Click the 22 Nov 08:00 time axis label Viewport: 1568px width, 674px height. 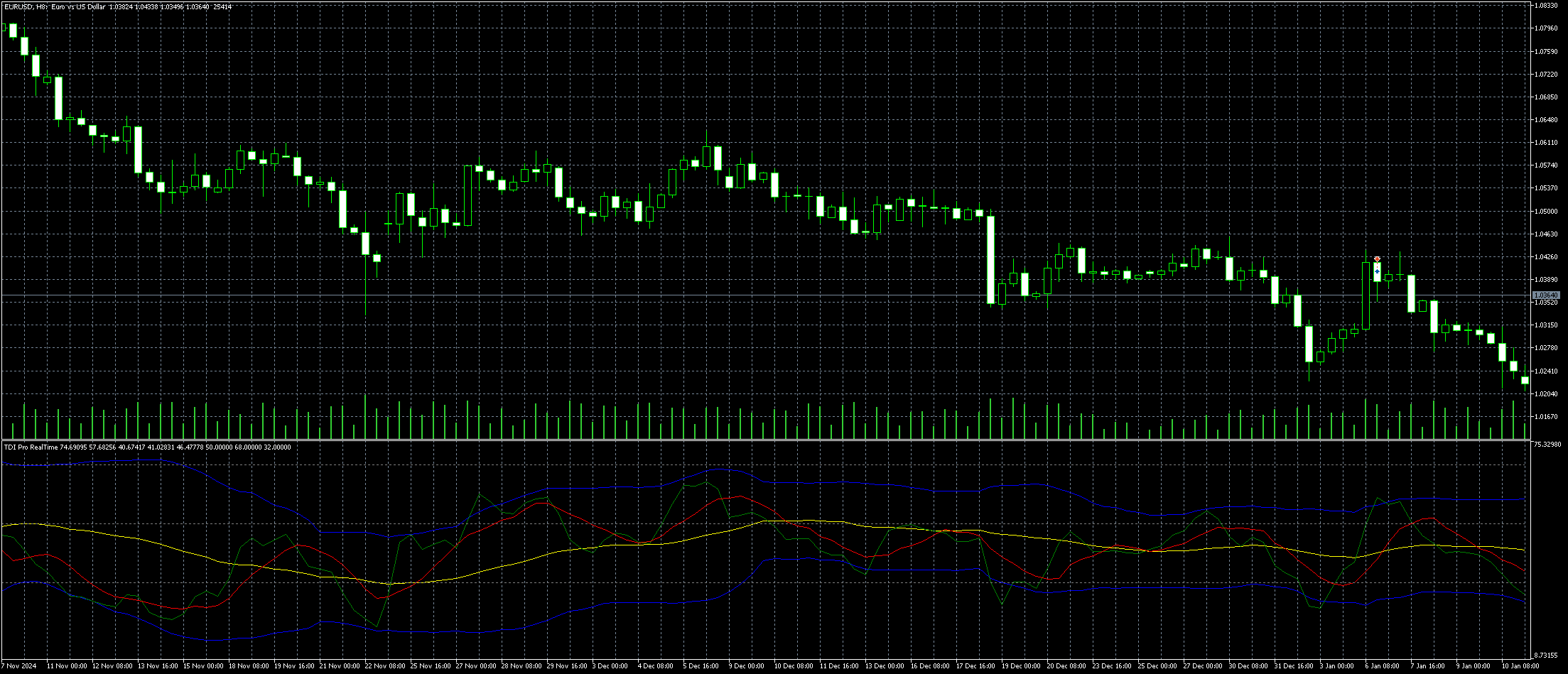(385, 666)
